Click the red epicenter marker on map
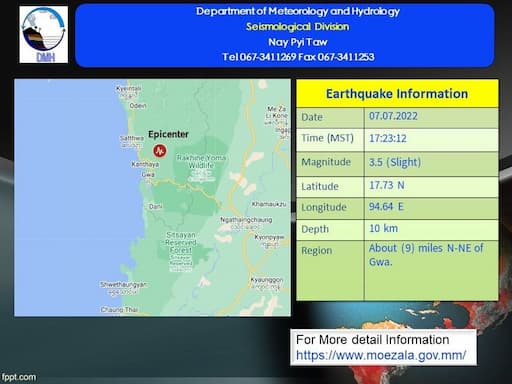Screen dimensions: 512x384 [160, 151]
